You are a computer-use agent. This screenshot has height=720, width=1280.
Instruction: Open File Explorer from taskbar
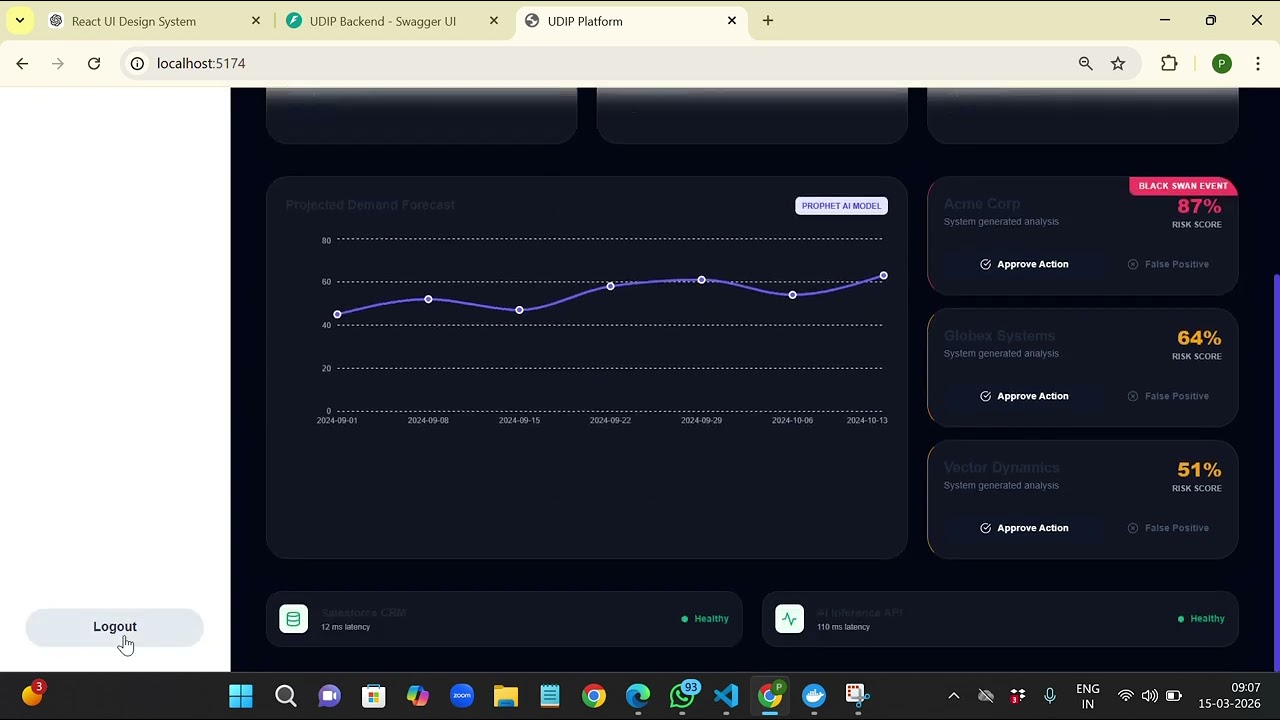(505, 696)
